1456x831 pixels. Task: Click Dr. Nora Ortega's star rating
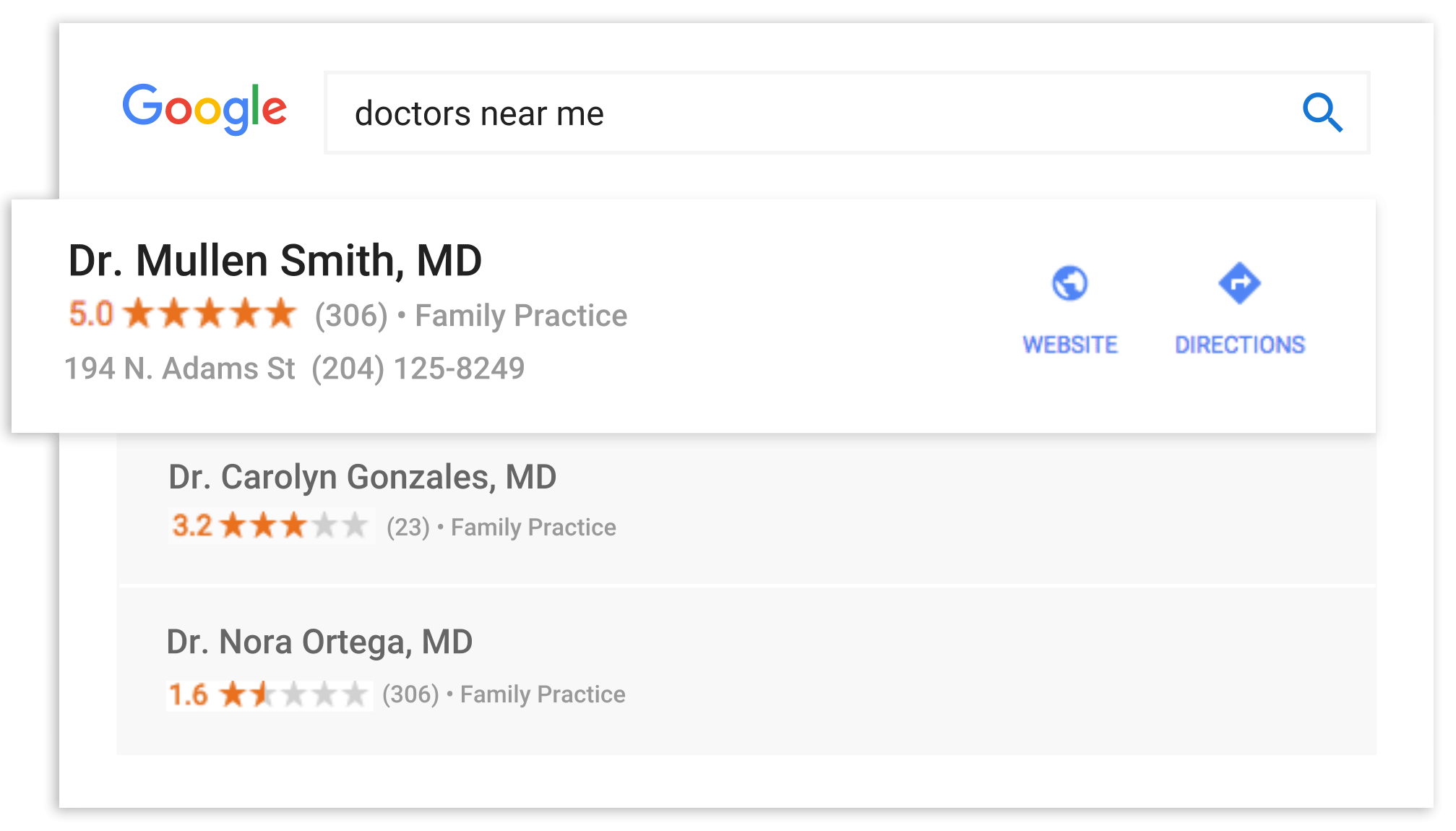293,694
